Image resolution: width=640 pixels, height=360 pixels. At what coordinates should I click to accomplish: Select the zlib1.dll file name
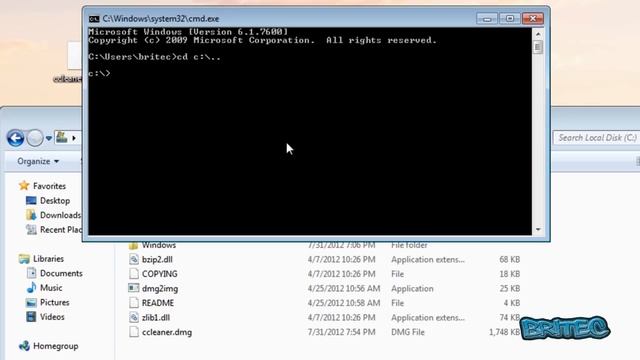coord(156,318)
